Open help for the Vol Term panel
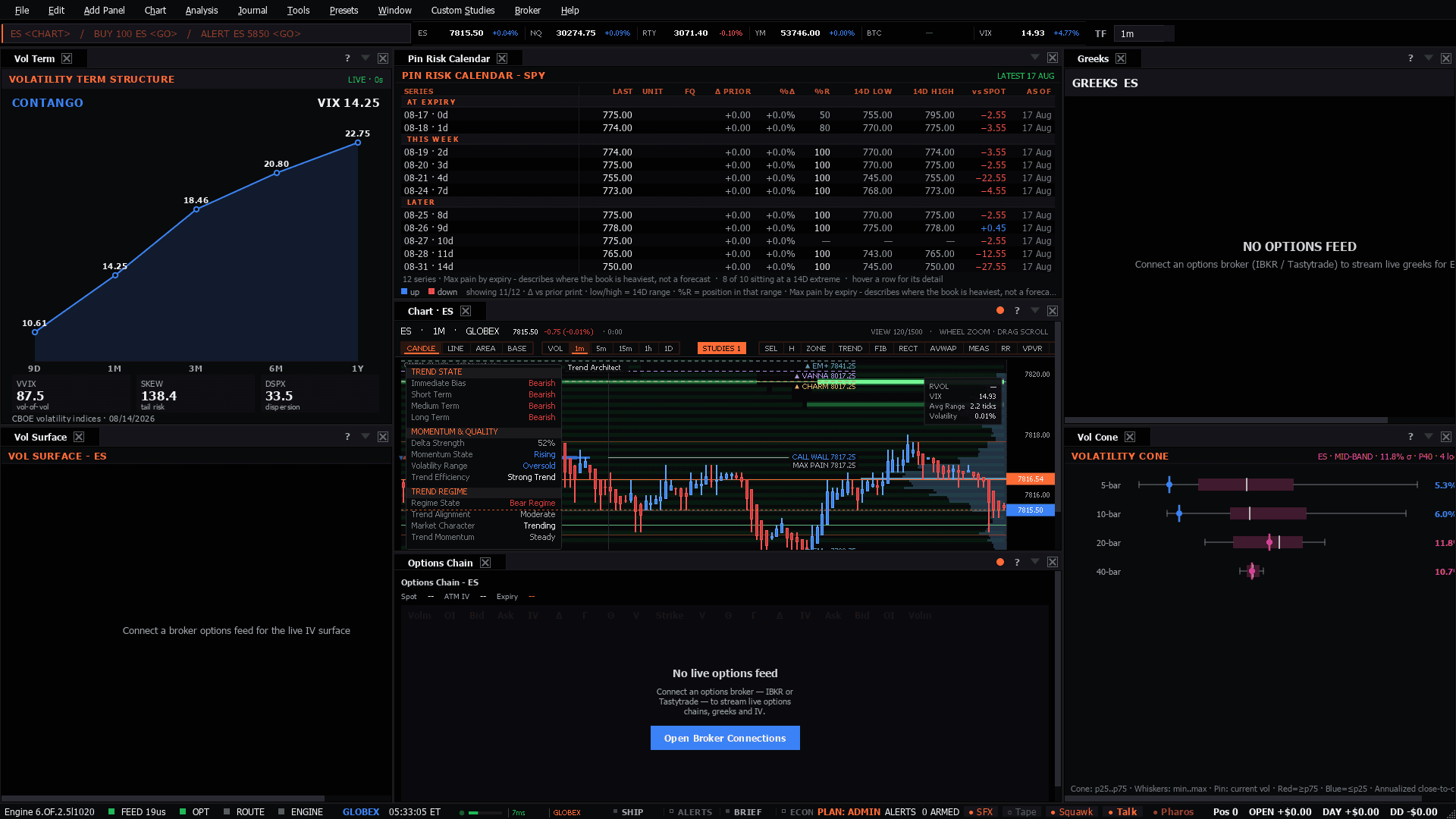The image size is (1456, 819). 347,58
